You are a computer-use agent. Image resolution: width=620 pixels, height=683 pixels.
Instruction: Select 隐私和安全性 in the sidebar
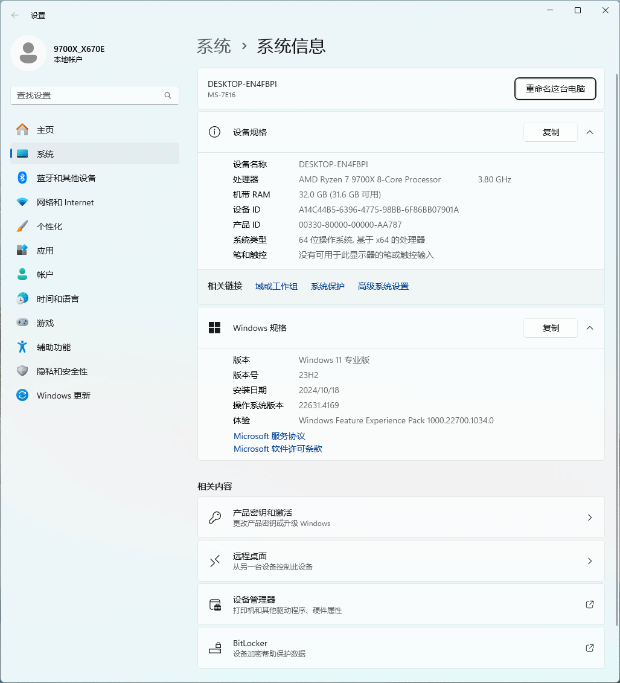coord(95,371)
